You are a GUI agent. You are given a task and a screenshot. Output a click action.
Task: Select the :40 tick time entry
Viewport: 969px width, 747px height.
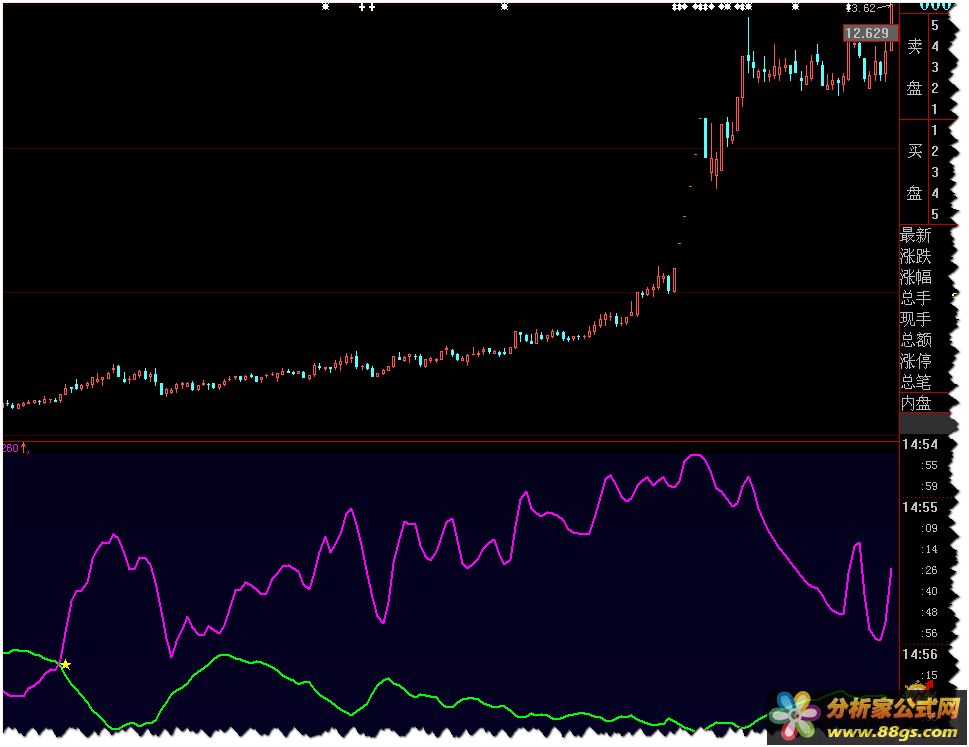(929, 591)
